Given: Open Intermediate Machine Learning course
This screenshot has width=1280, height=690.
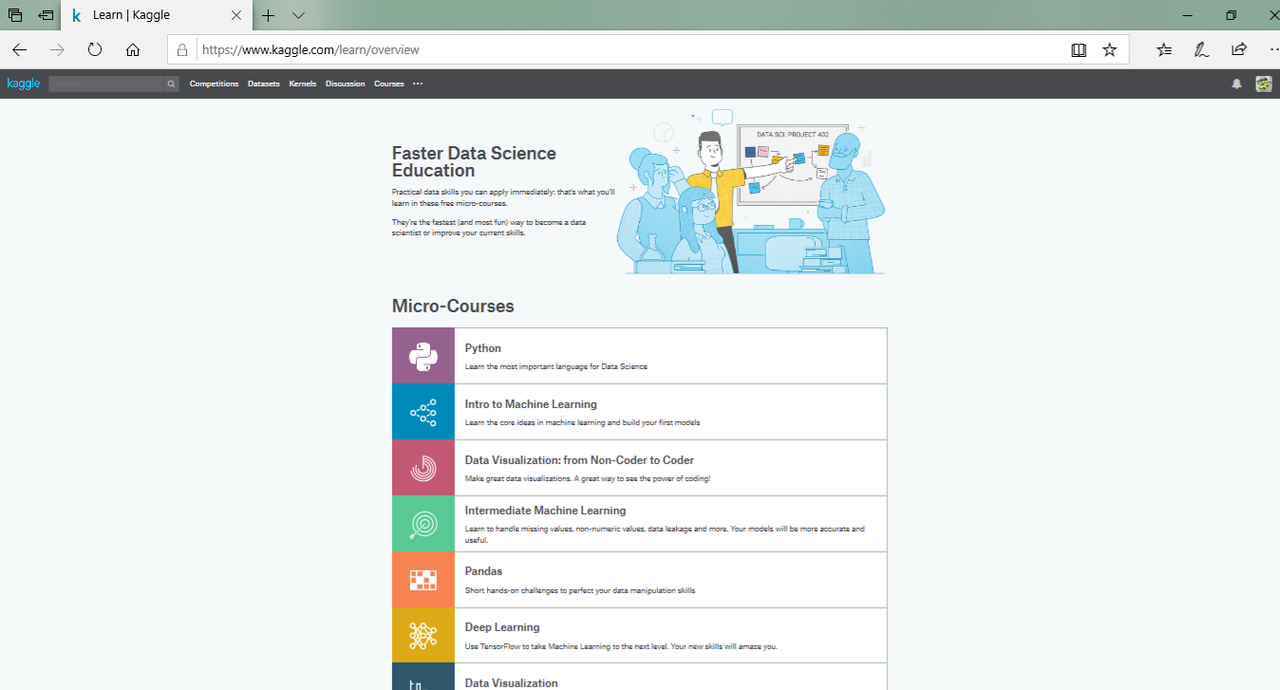Looking at the screenshot, I should tap(545, 510).
